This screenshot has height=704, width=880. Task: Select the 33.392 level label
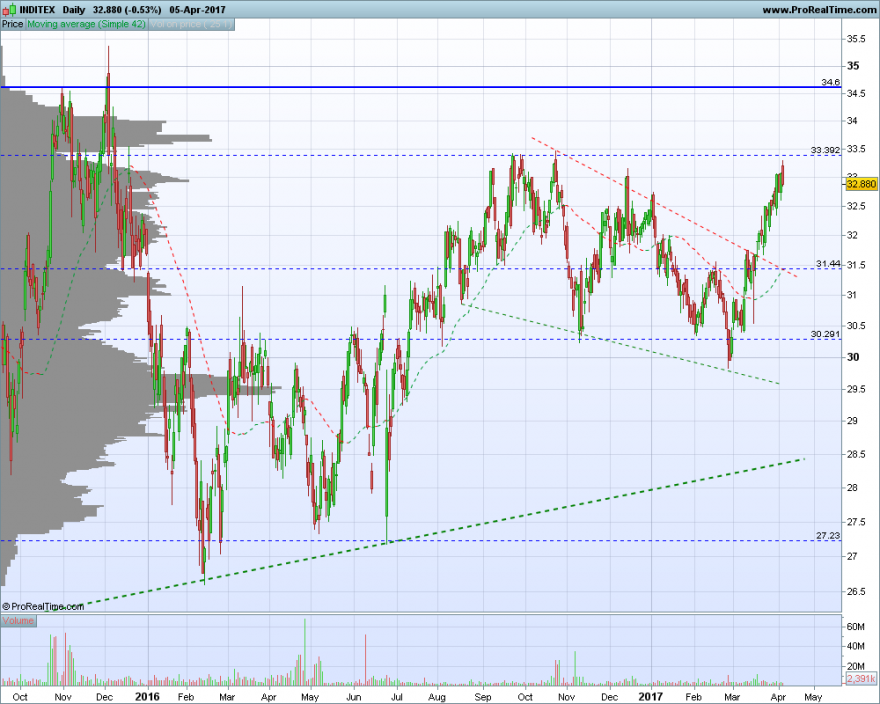[826, 150]
